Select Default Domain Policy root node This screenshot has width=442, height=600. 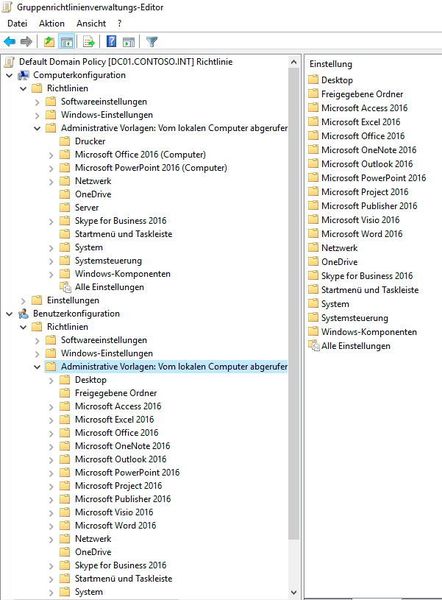[x=126, y=62]
